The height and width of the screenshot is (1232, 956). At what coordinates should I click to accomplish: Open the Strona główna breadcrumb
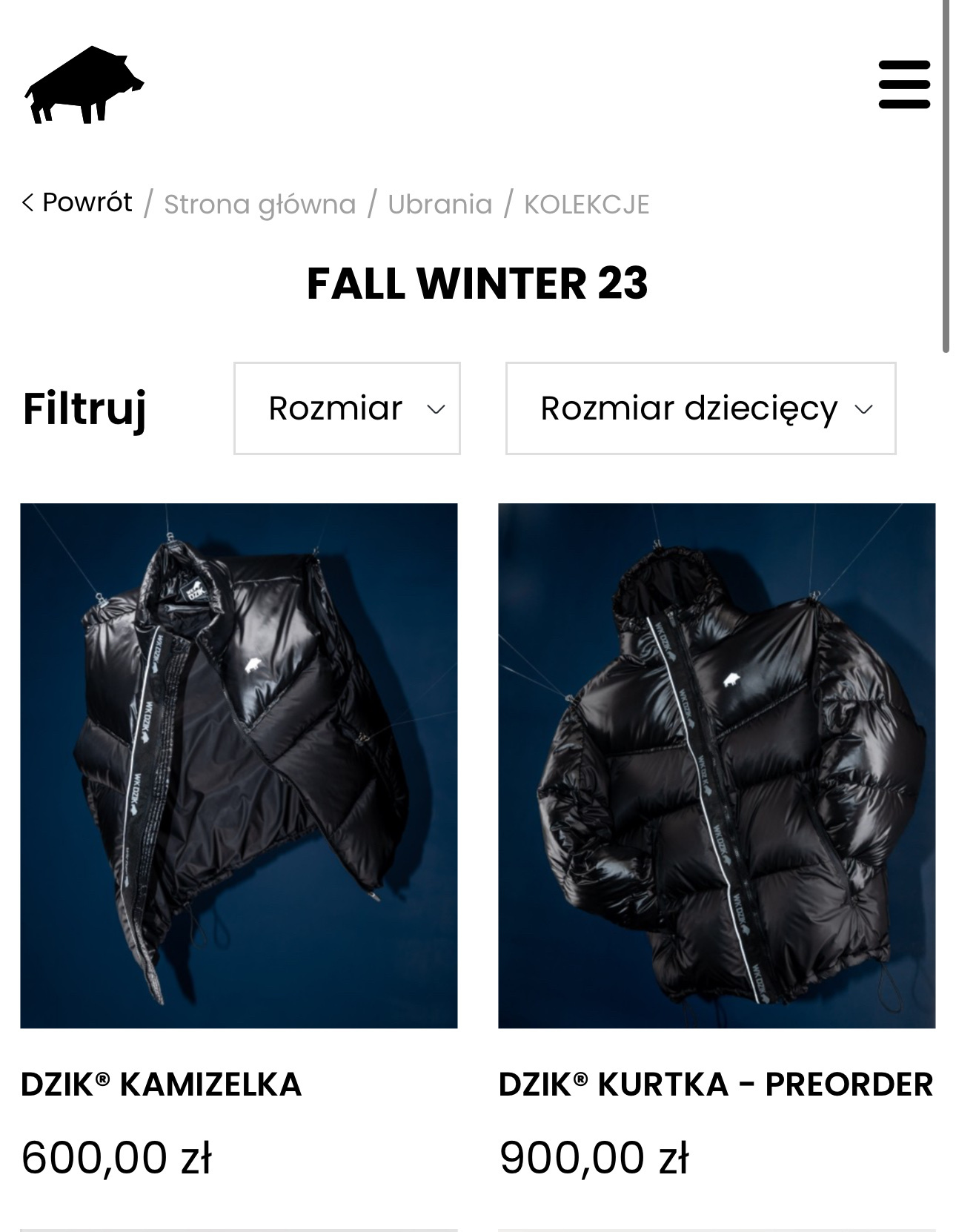(x=260, y=205)
